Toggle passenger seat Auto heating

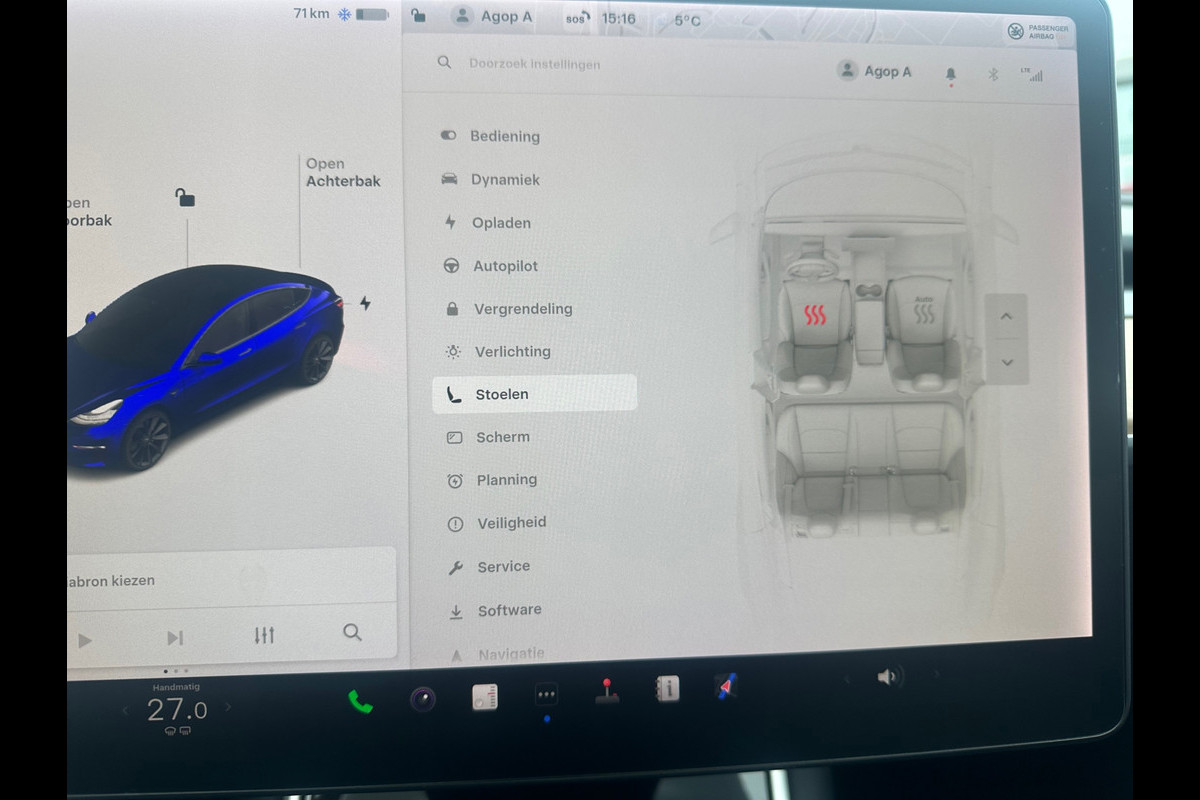click(923, 313)
